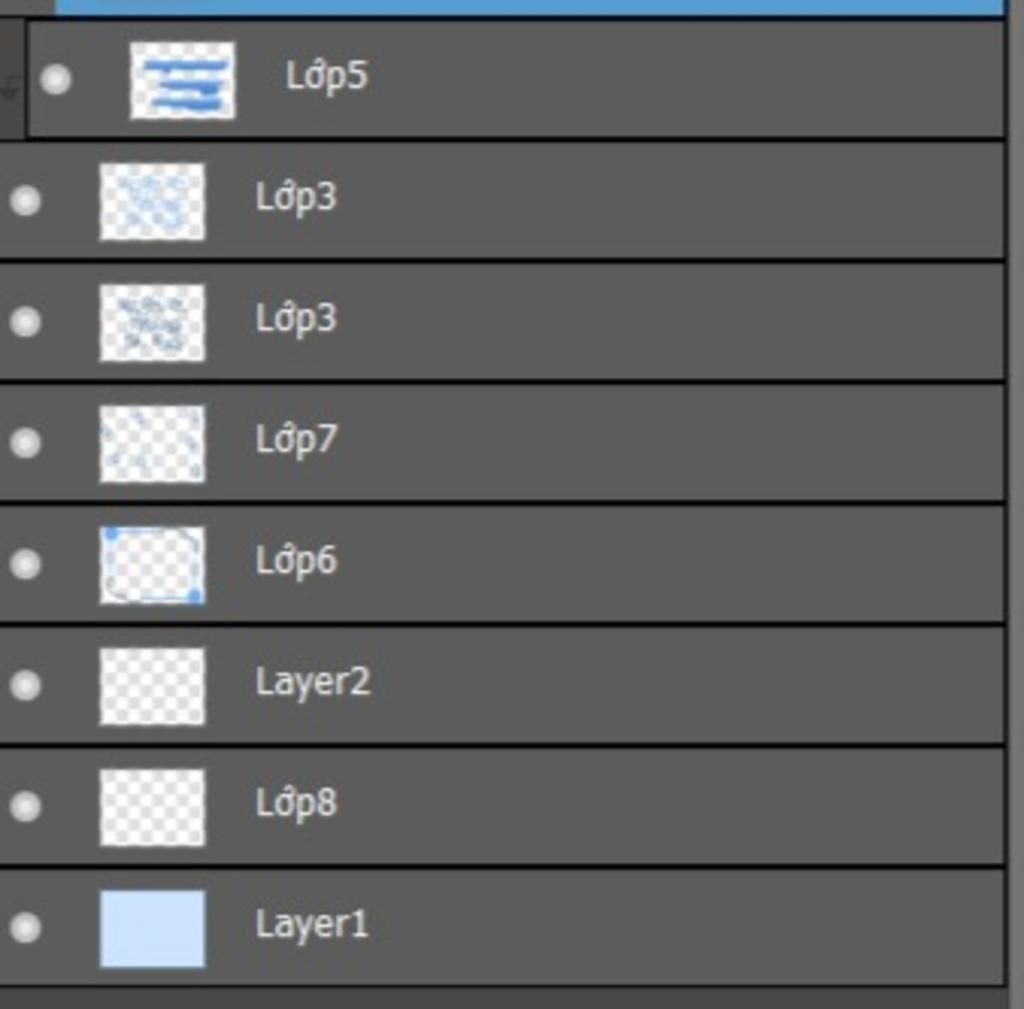The image size is (1024, 1009).
Task: Select the Lớp8 layer row
Action: (502, 807)
